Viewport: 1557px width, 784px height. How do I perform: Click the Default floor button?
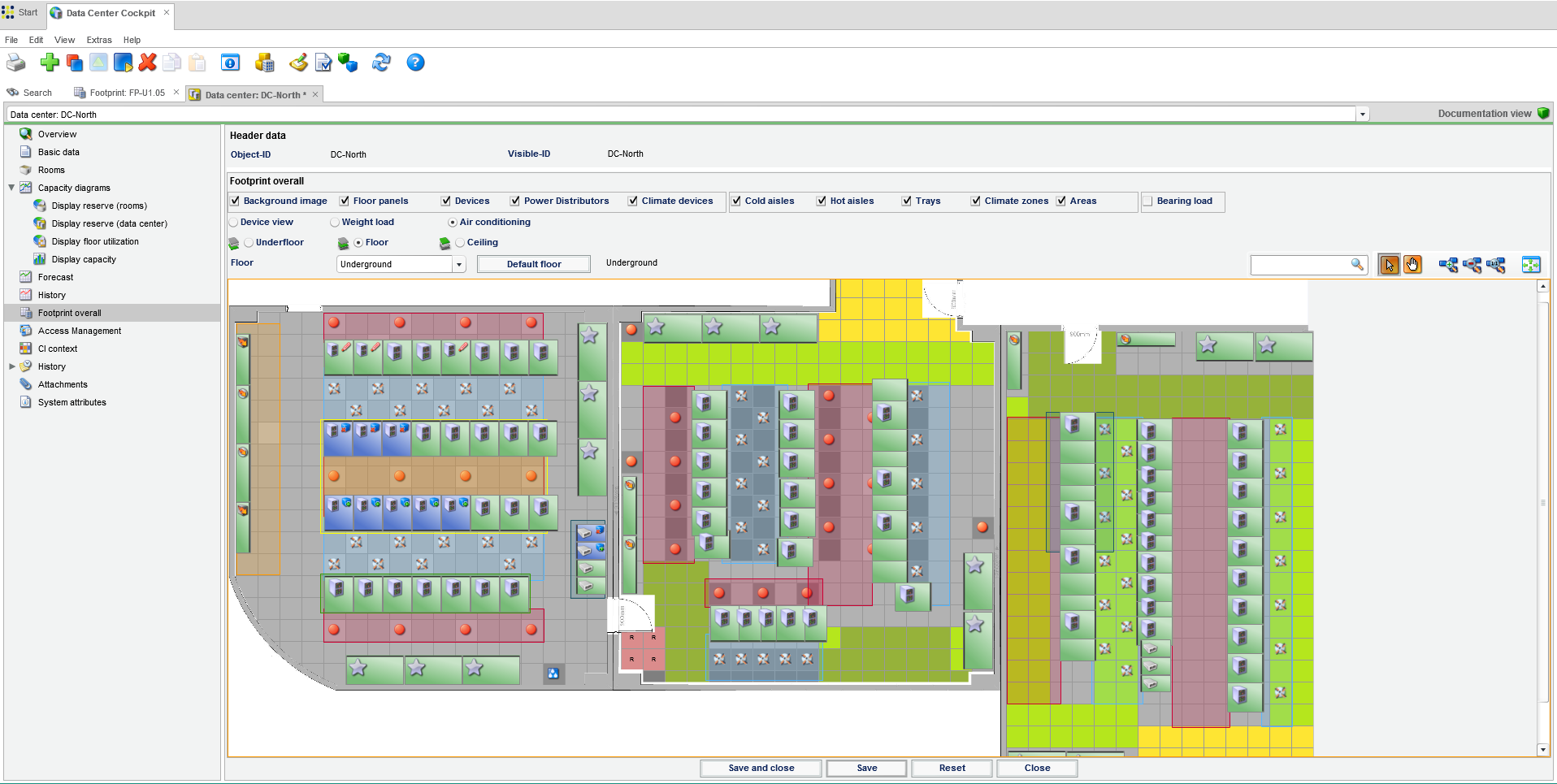(x=534, y=264)
